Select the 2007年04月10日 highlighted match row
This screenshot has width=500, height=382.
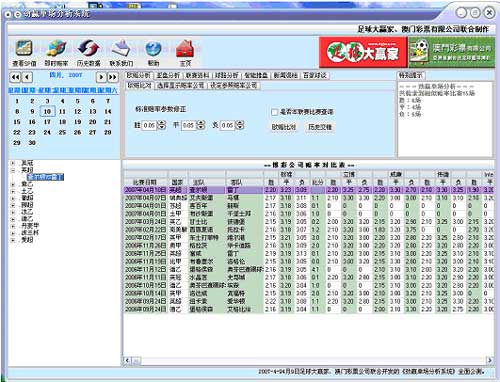pyautogui.click(x=309, y=190)
